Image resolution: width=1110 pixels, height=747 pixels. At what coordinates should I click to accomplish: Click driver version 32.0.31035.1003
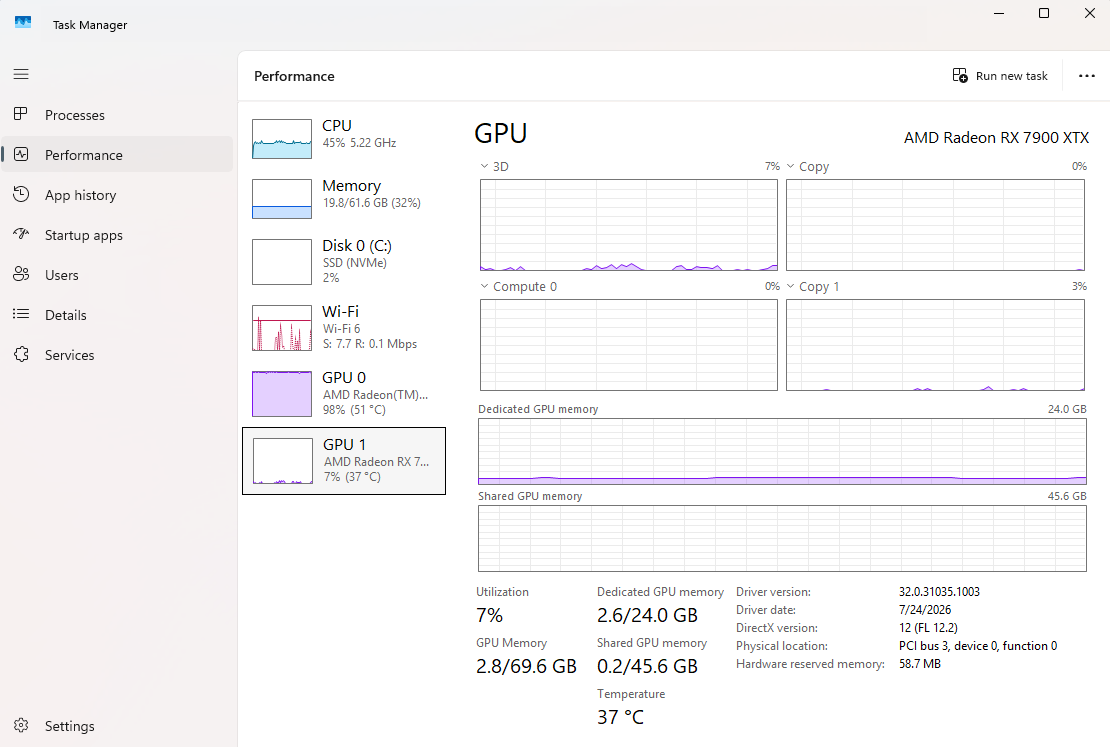pos(939,591)
